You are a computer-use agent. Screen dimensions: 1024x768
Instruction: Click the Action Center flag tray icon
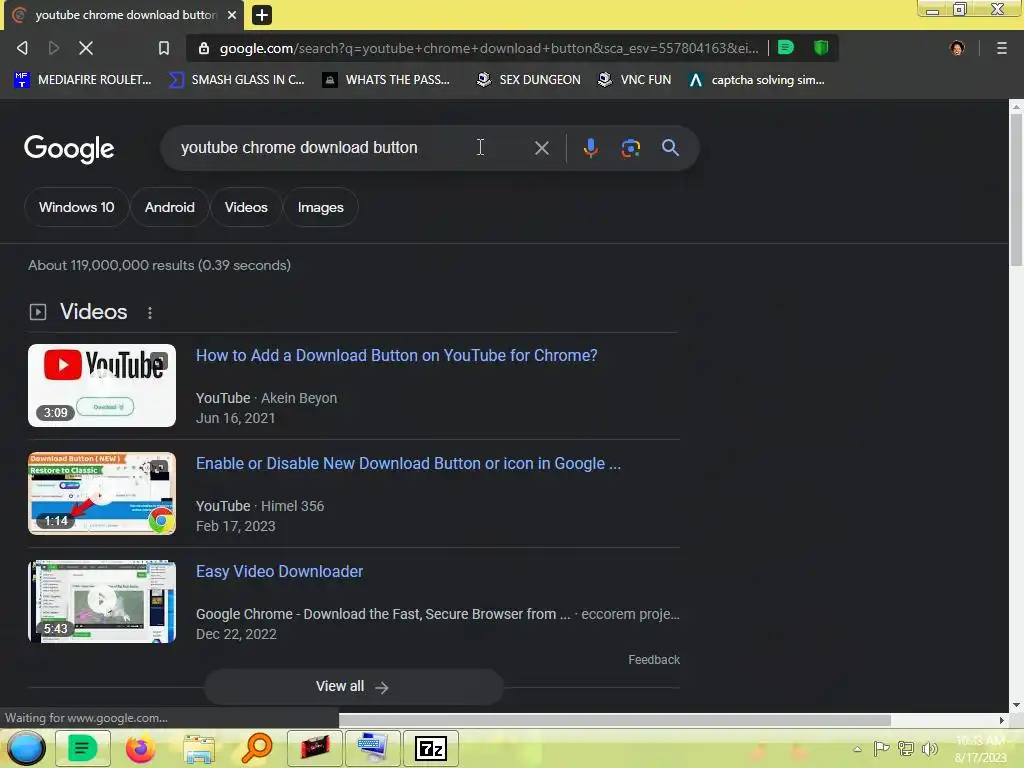pos(881,748)
